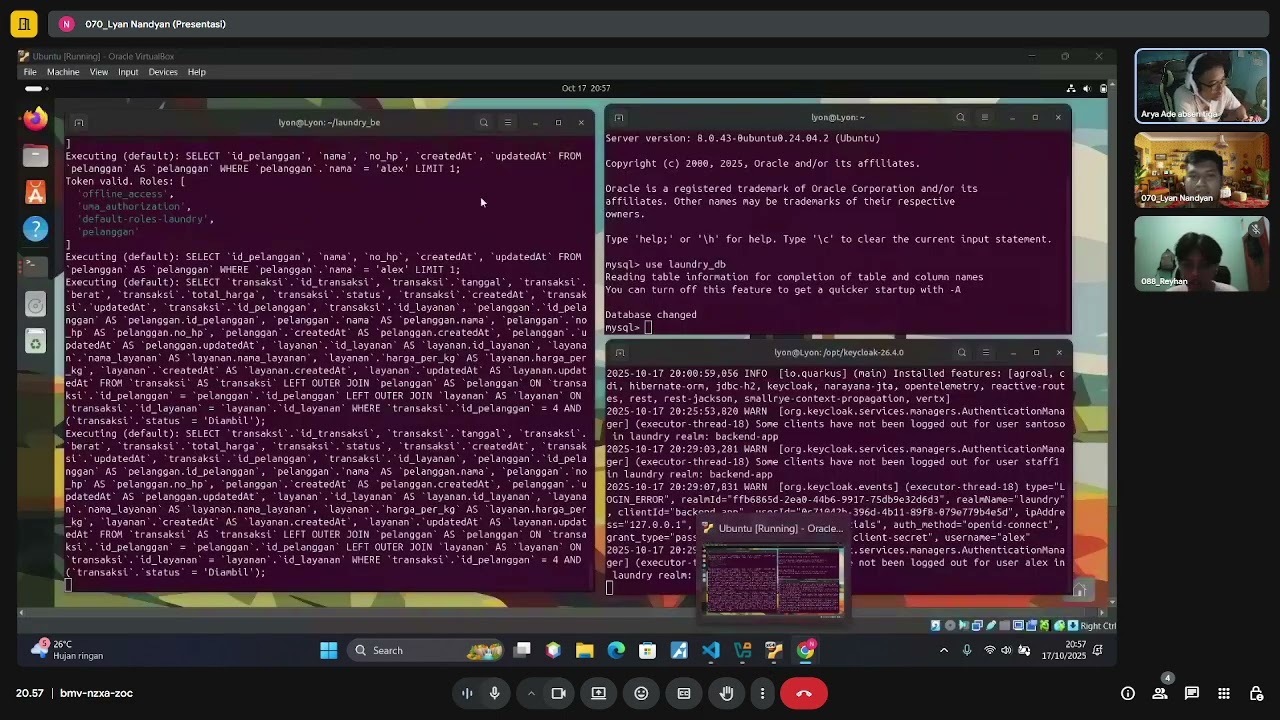Image resolution: width=1280 pixels, height=720 pixels.
Task: Turn on captions in the Meet bar
Action: pyautogui.click(x=684, y=693)
